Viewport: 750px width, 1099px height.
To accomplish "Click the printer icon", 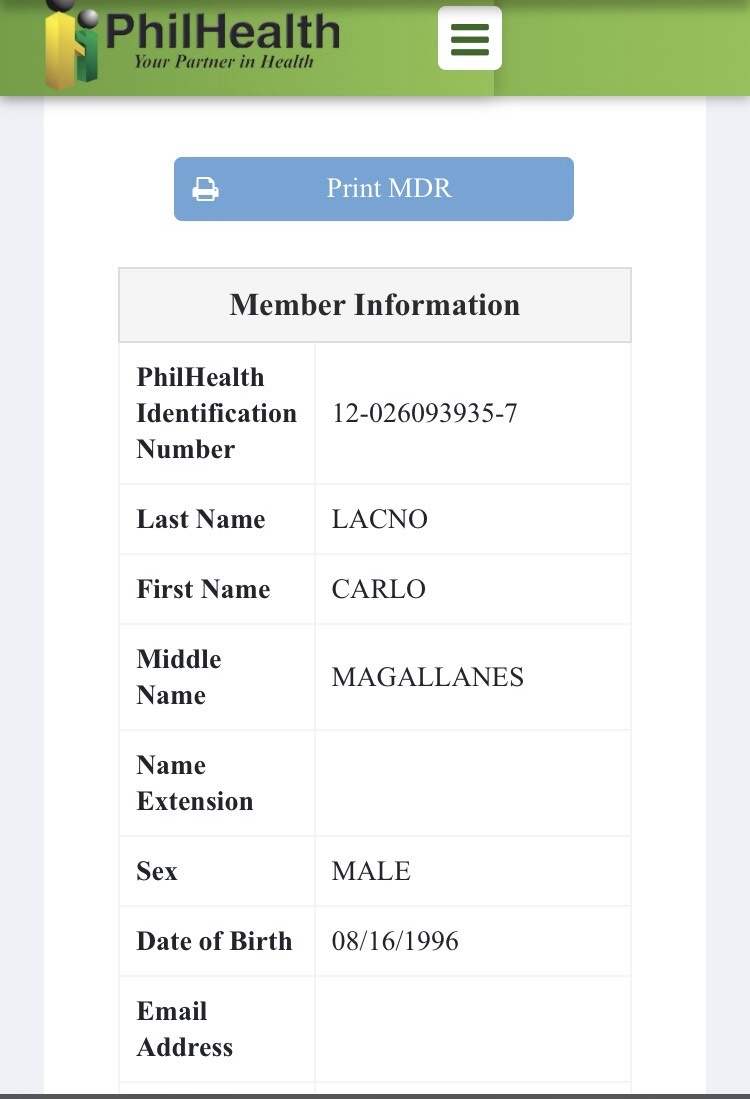I will coord(205,188).
